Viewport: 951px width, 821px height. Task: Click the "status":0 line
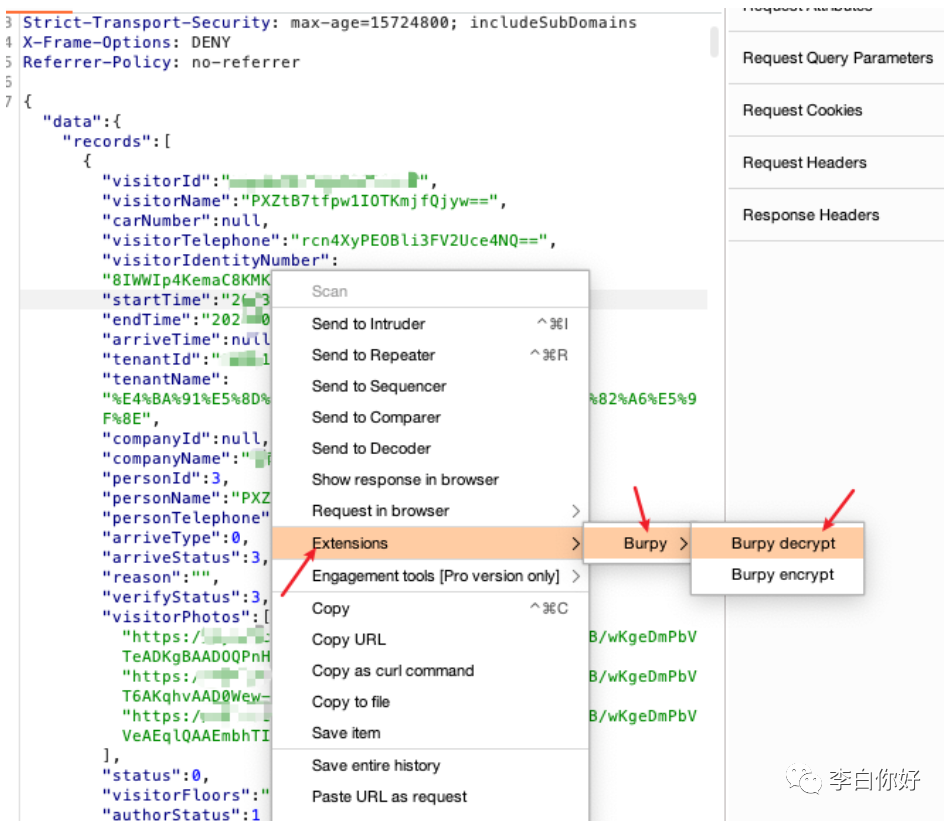(156, 776)
